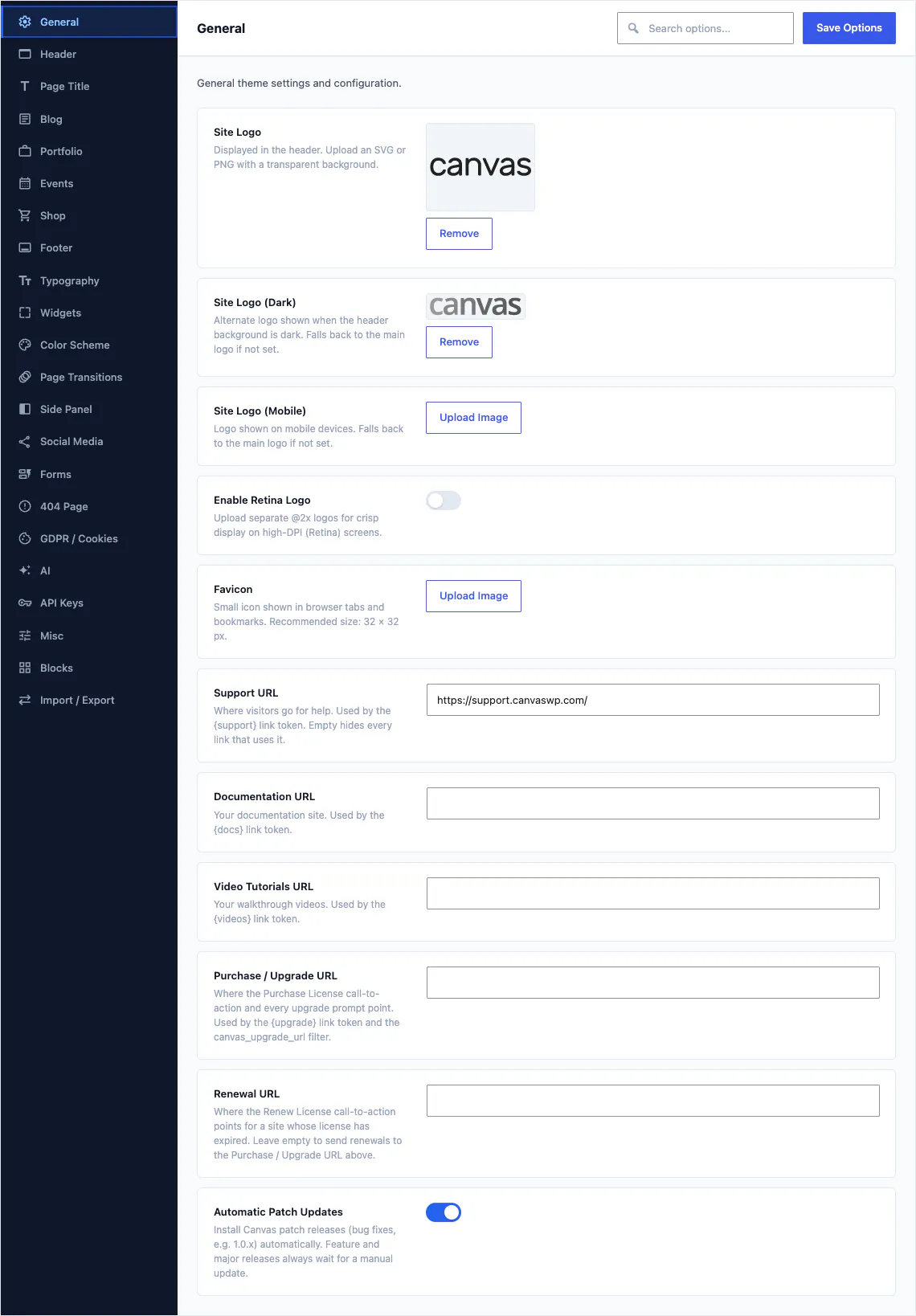Click the Page Title icon

point(25,86)
